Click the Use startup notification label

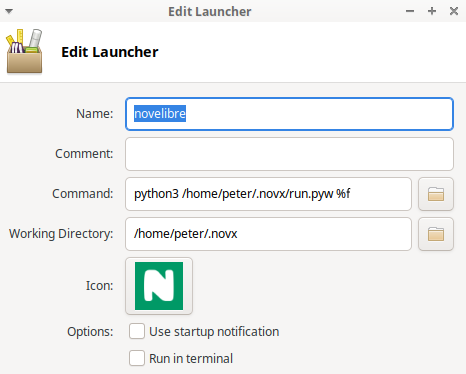(214, 332)
